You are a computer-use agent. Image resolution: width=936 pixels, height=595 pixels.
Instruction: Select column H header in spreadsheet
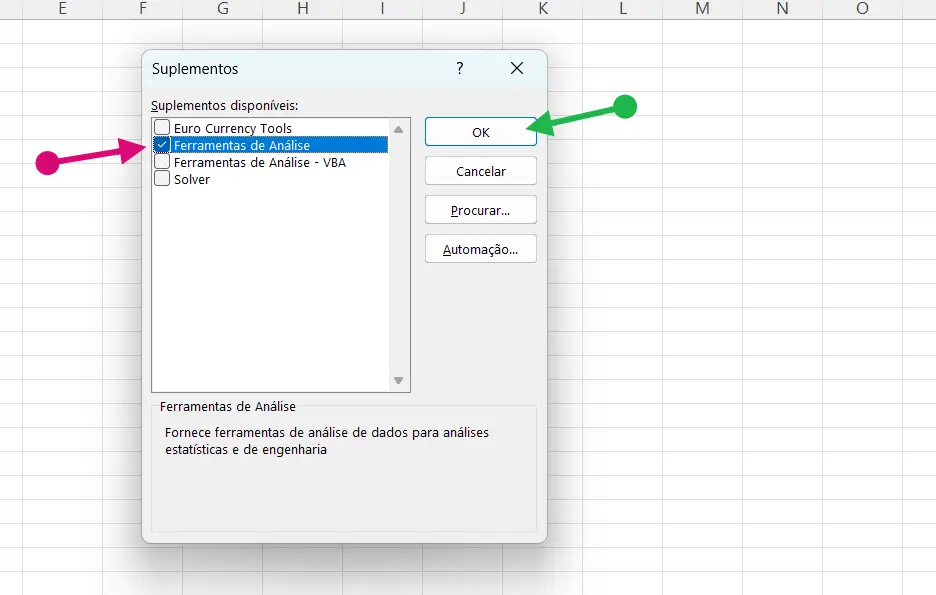[x=303, y=9]
